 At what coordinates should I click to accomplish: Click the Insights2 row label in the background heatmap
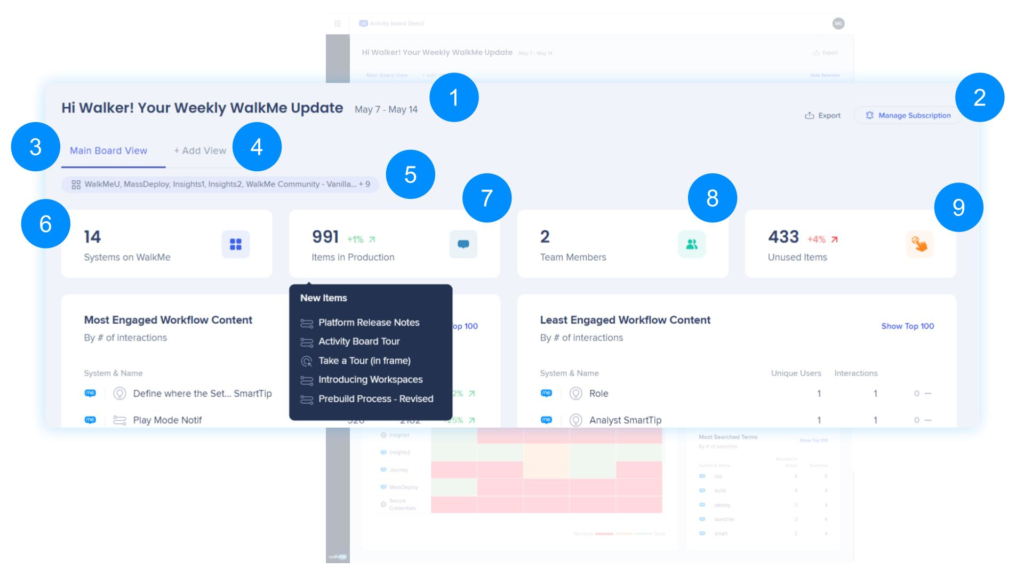click(x=400, y=452)
